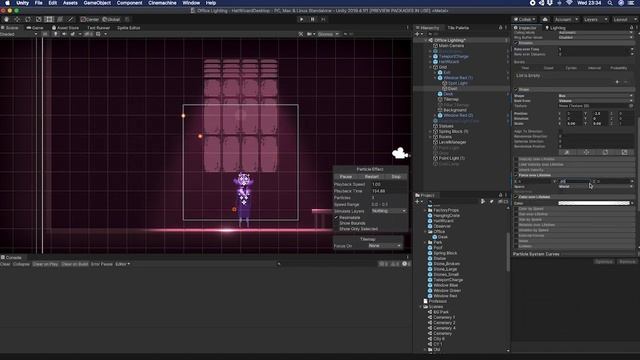The width and height of the screenshot is (640, 360).
Task: Open the Collab dropdown
Action: coord(524,19)
